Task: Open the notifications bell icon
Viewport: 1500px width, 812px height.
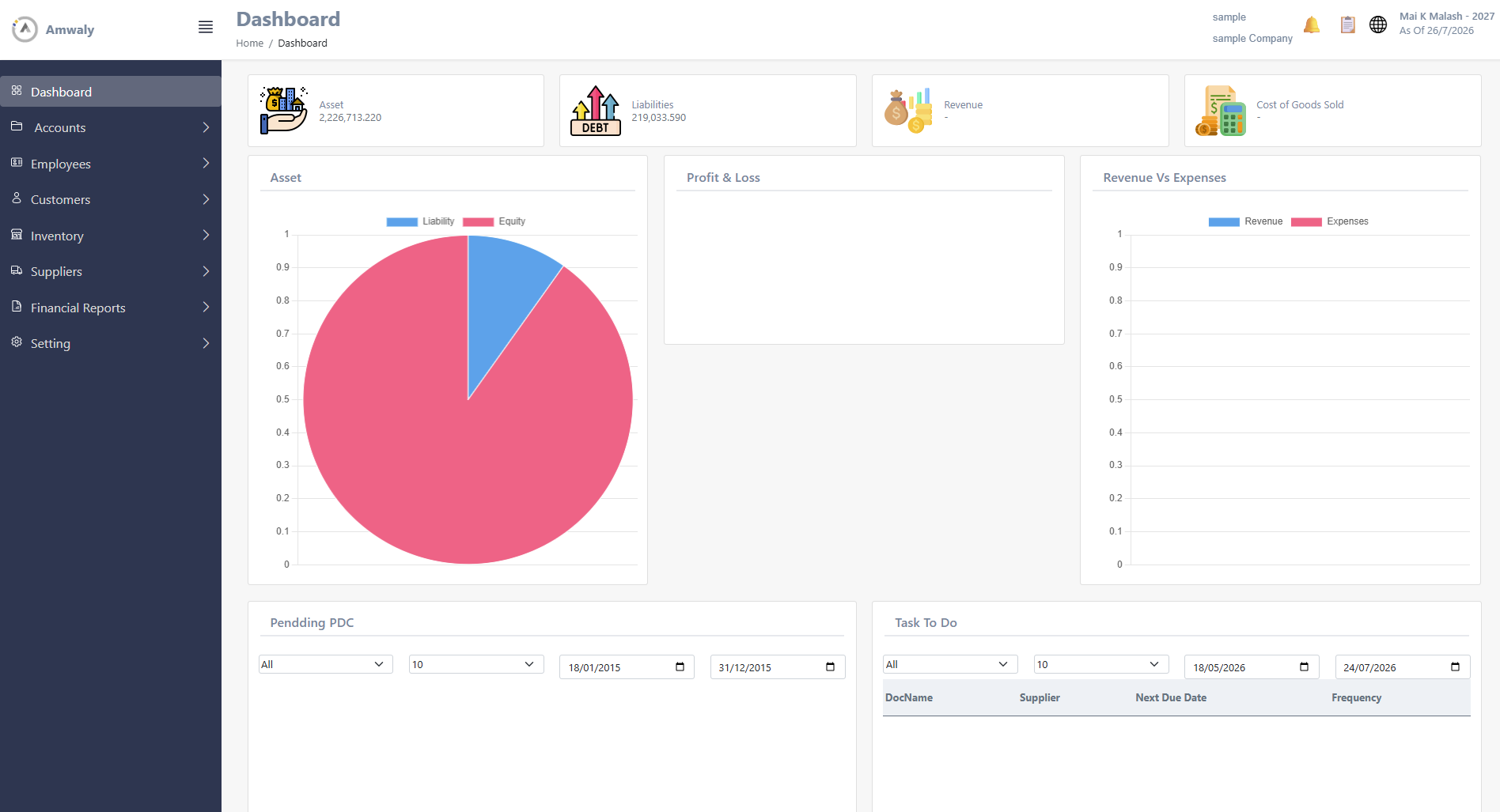Action: (1312, 25)
